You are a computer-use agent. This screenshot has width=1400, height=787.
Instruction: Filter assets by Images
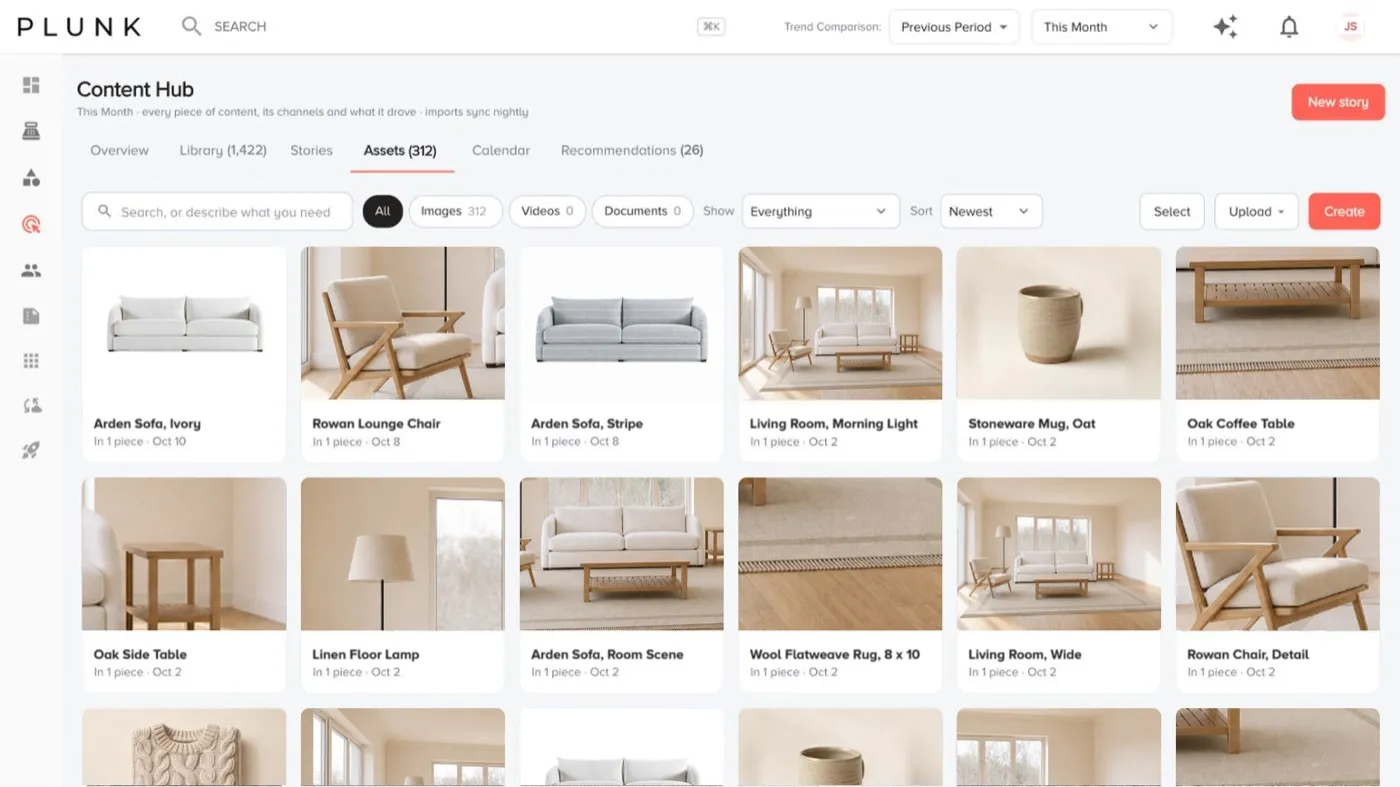click(x=455, y=211)
